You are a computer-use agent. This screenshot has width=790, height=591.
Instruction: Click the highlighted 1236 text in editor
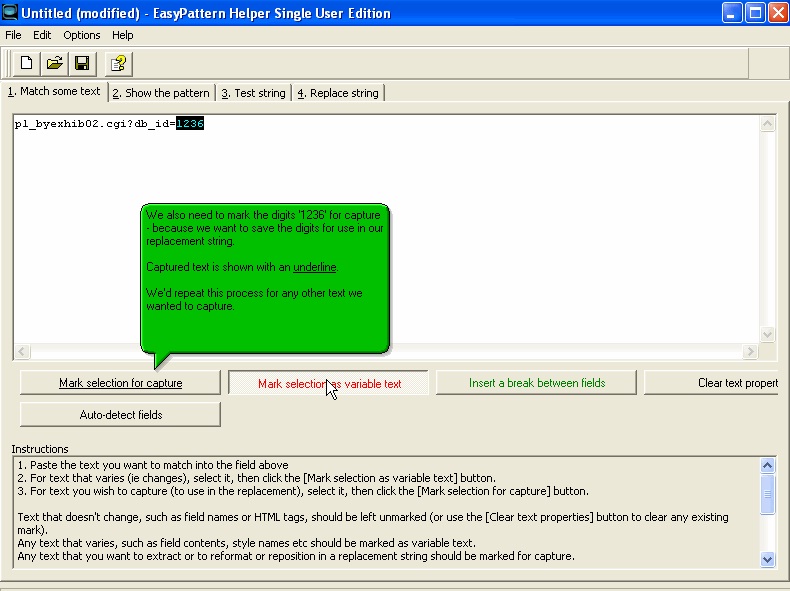pos(190,123)
